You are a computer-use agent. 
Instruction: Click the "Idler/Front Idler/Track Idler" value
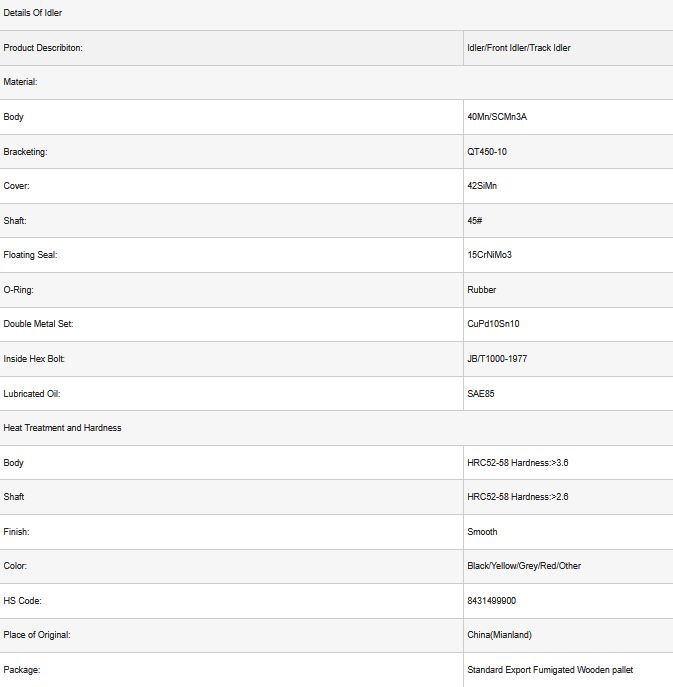518,48
